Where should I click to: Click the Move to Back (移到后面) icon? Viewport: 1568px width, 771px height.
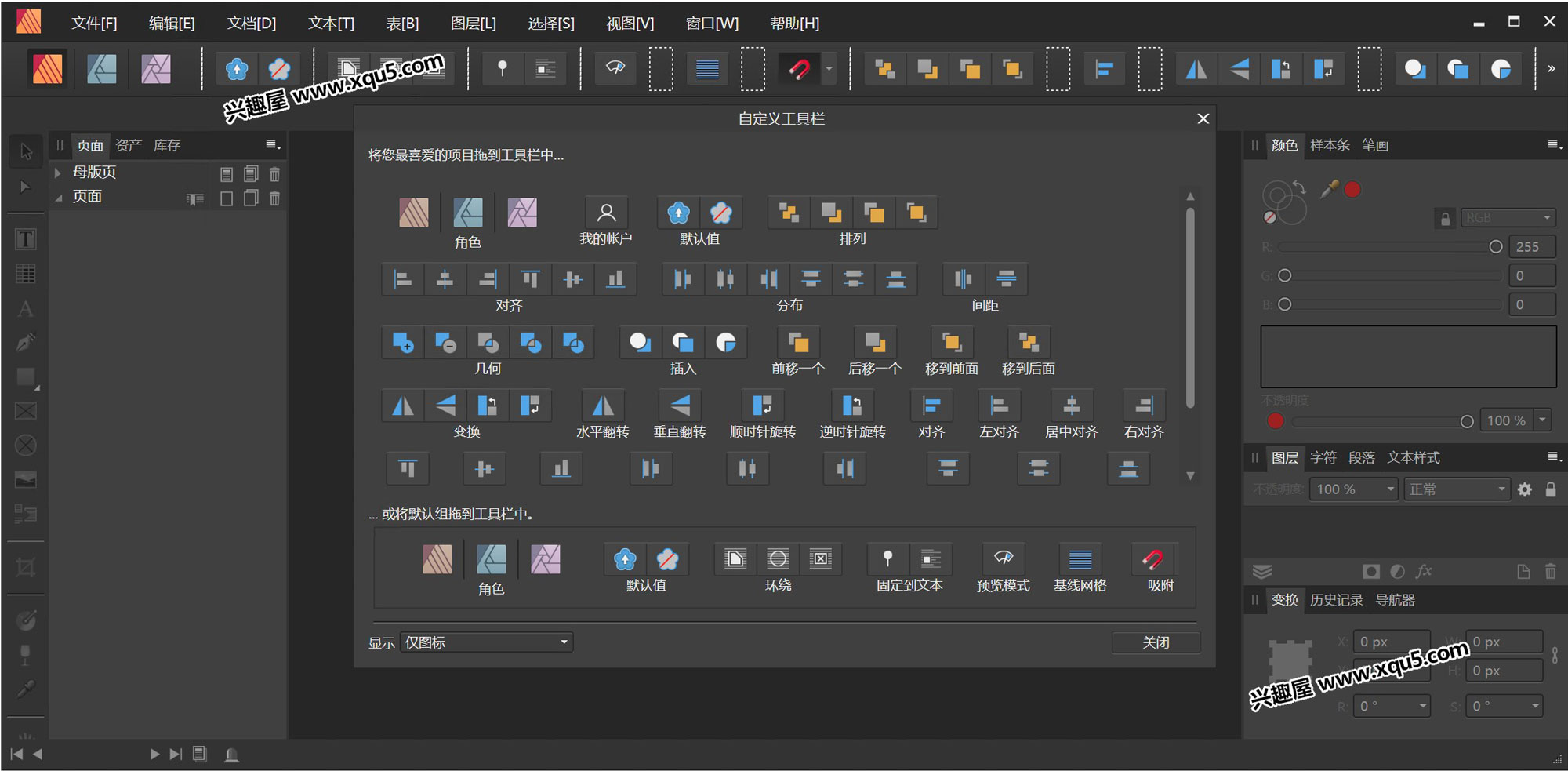1029,343
